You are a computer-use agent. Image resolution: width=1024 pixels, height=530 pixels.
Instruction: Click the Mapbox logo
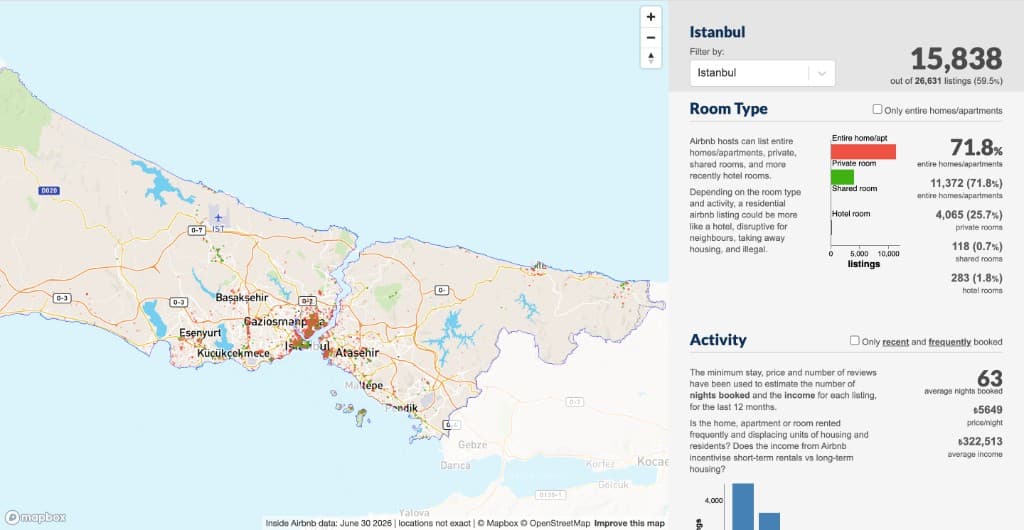[x=35, y=518]
